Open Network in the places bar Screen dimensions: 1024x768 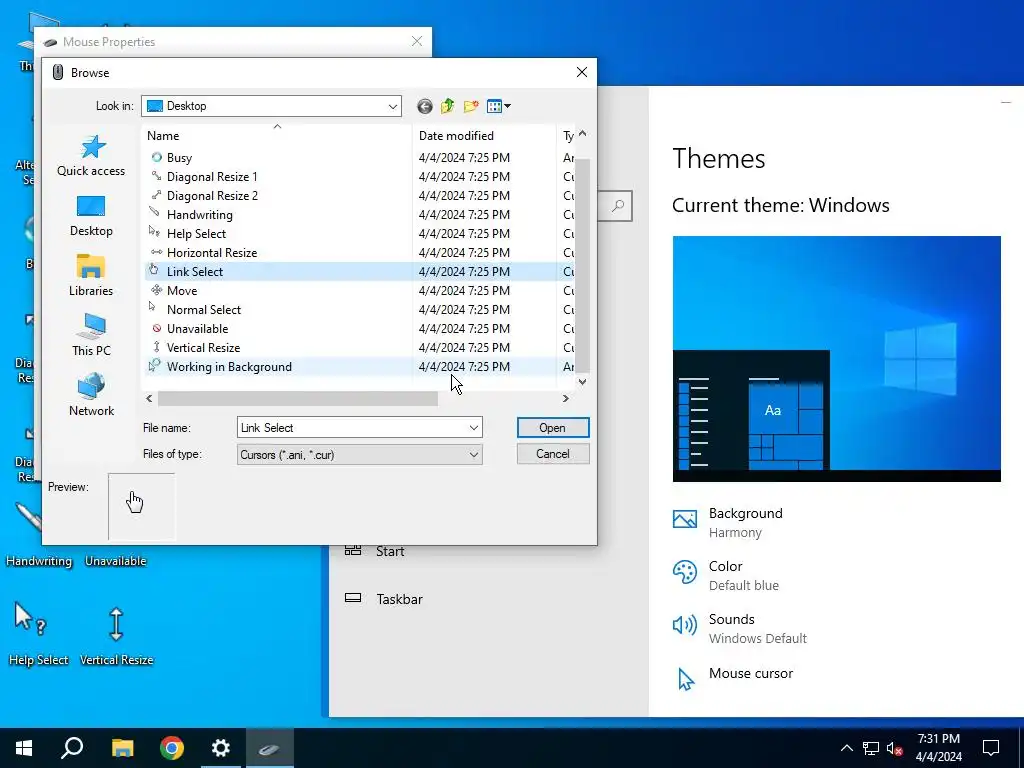[x=91, y=396]
